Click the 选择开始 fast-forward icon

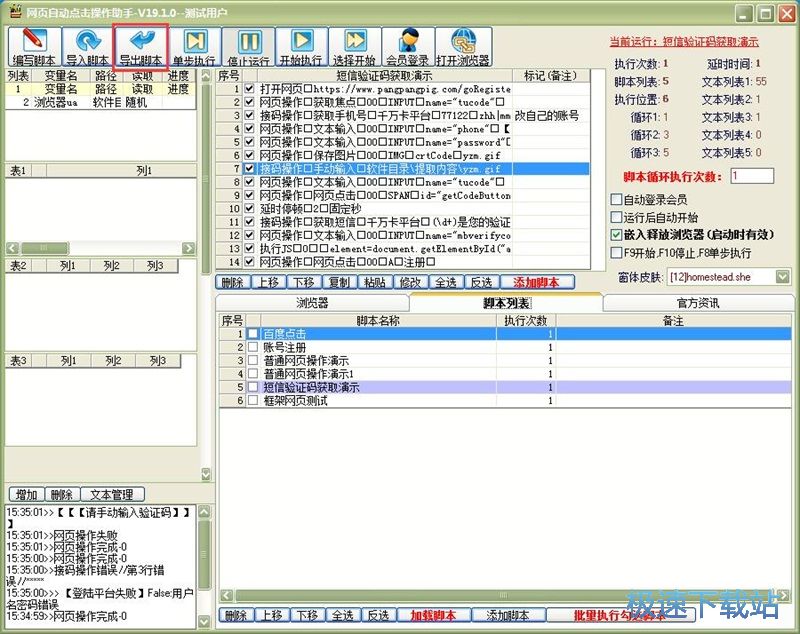pyautogui.click(x=355, y=47)
